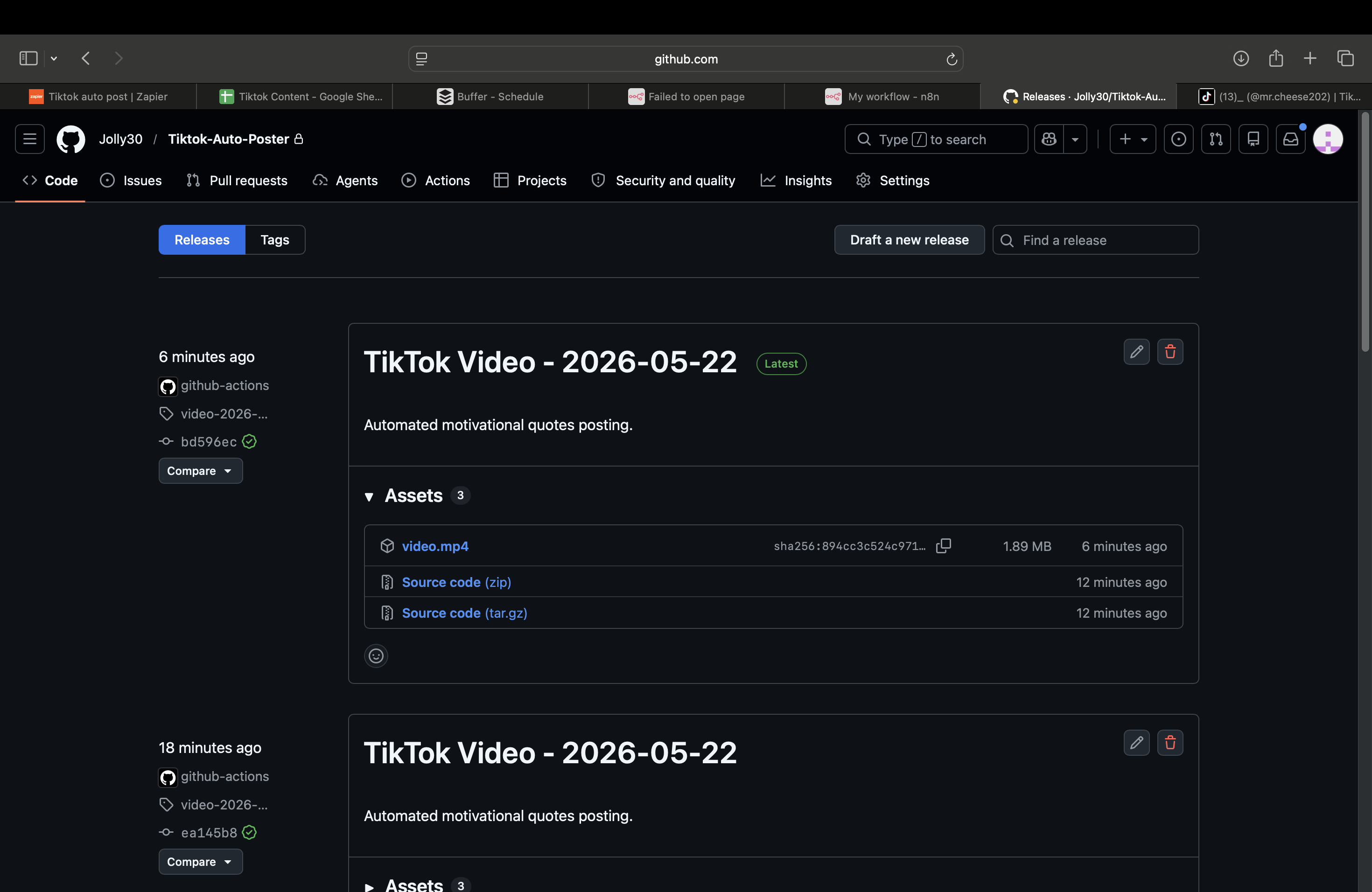This screenshot has height=892, width=1372.
Task: Go back in Safari history
Action: 86,58
